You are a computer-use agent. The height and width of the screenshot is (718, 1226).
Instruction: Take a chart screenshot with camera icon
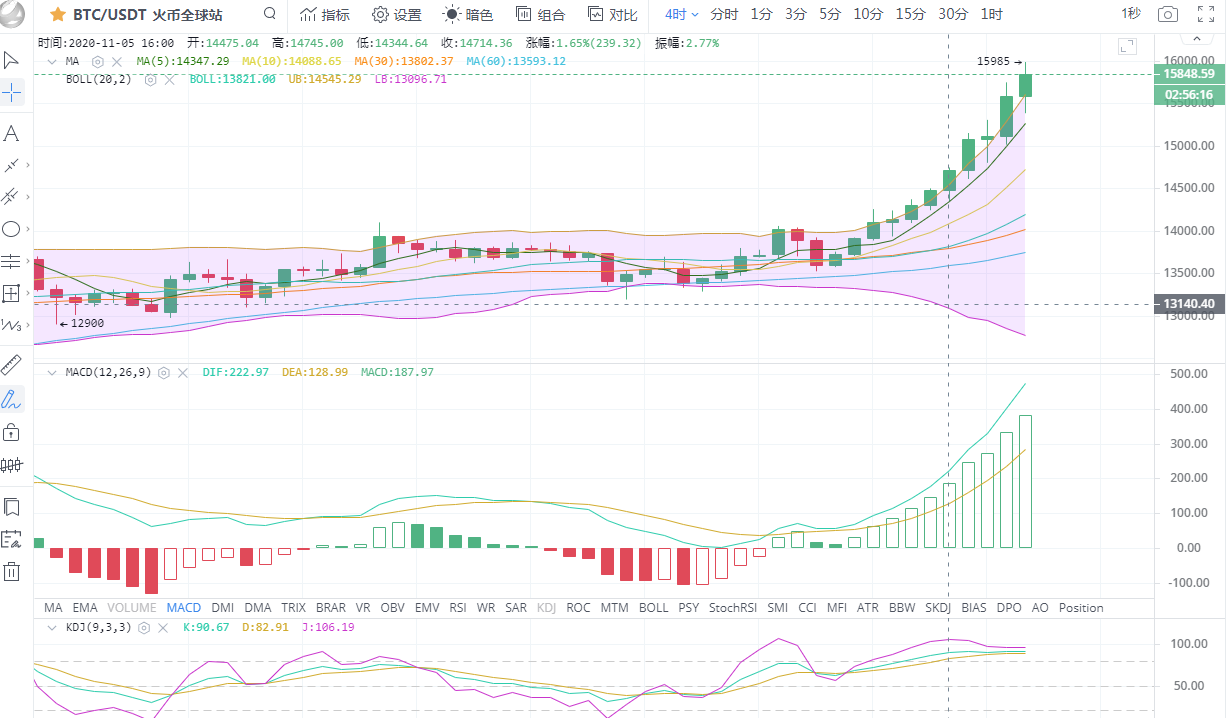pos(1167,14)
